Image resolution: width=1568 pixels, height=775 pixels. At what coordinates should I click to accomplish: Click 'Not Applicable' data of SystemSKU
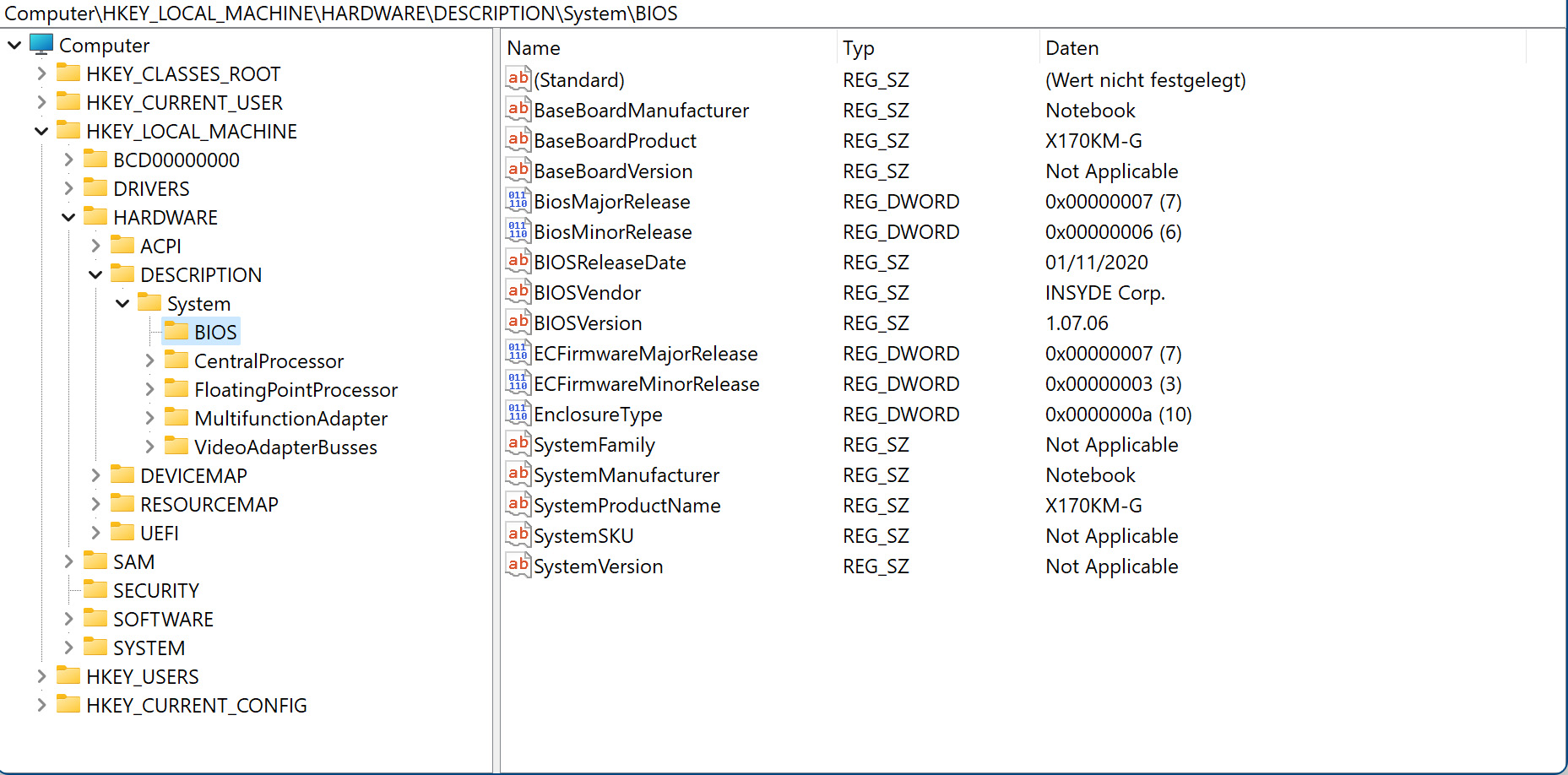[x=1111, y=536]
